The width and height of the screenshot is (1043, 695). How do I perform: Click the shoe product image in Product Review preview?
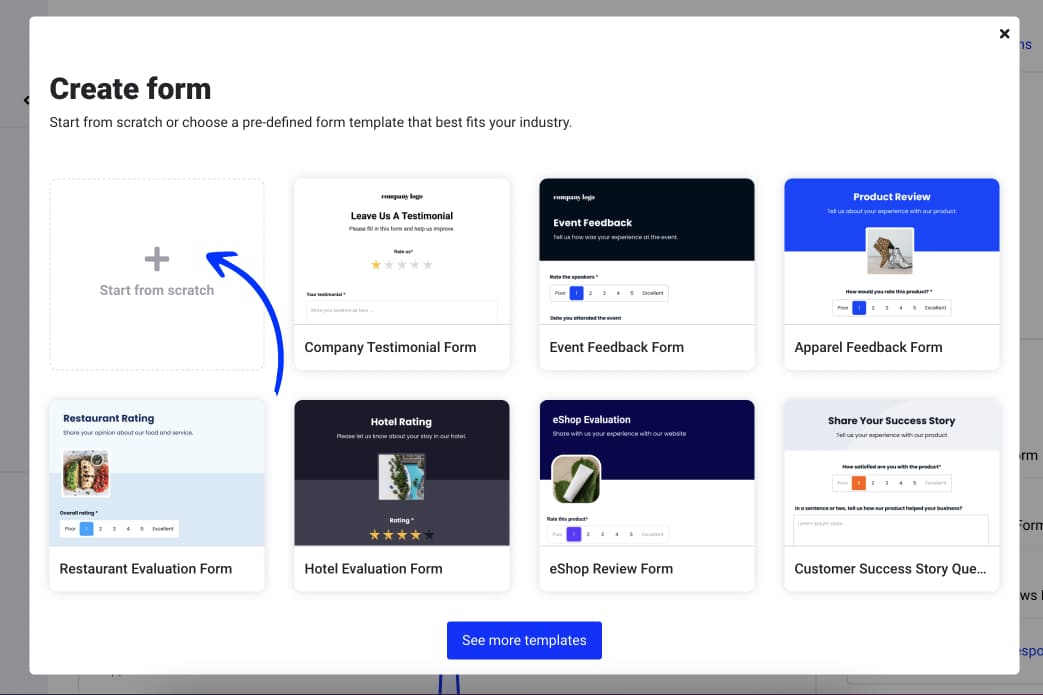[890, 251]
